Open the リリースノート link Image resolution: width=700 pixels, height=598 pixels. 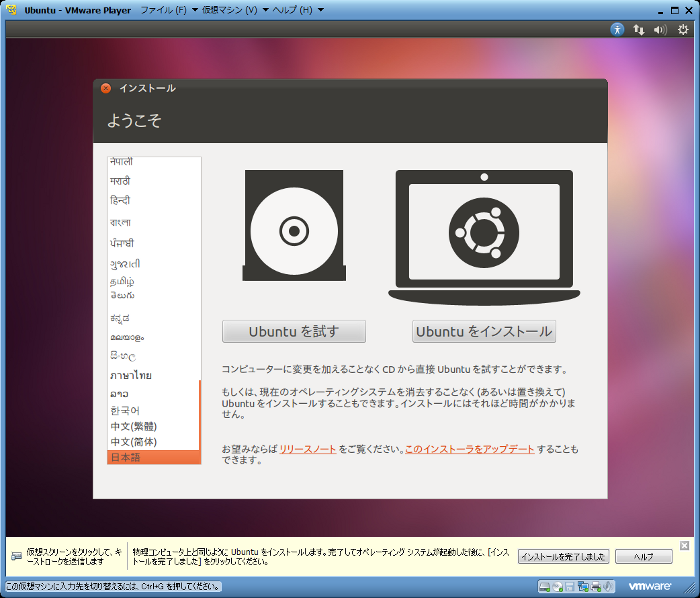tap(308, 449)
